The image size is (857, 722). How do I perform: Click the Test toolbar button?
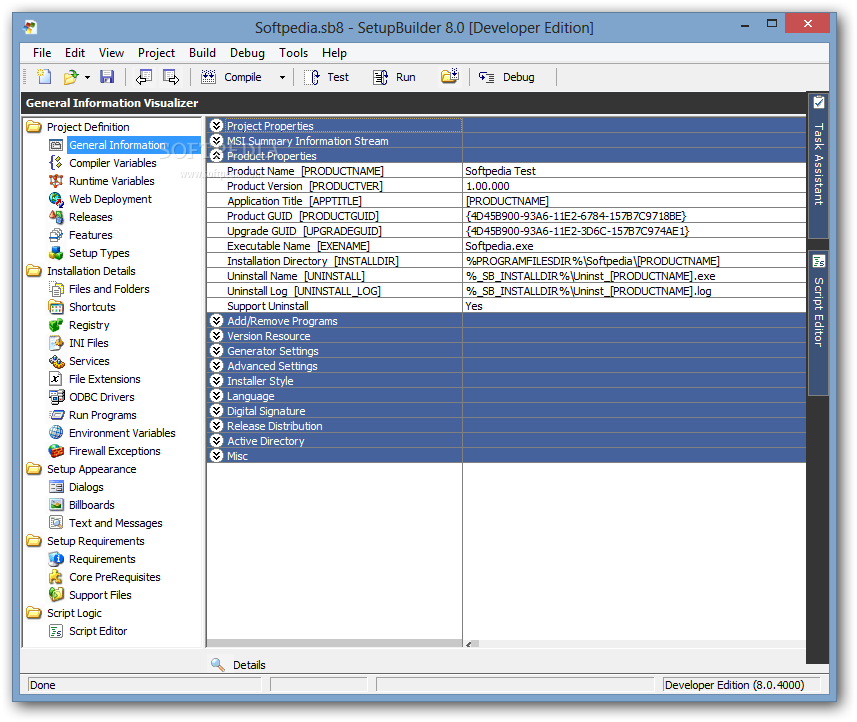(x=327, y=77)
